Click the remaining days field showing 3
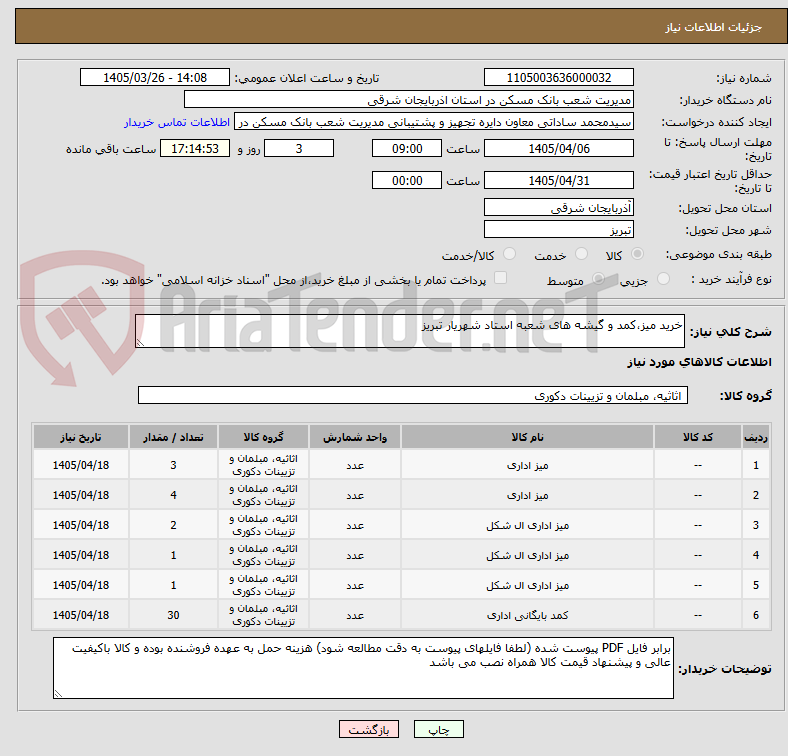This screenshot has width=788, height=756. 299,148
